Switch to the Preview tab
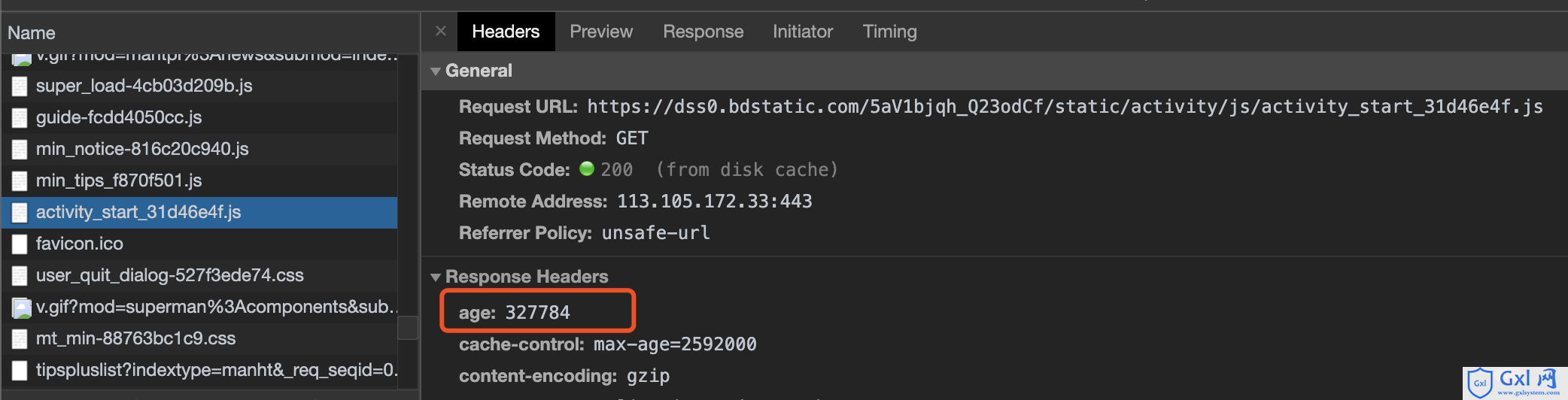Image resolution: width=1568 pixels, height=400 pixels. coord(601,32)
